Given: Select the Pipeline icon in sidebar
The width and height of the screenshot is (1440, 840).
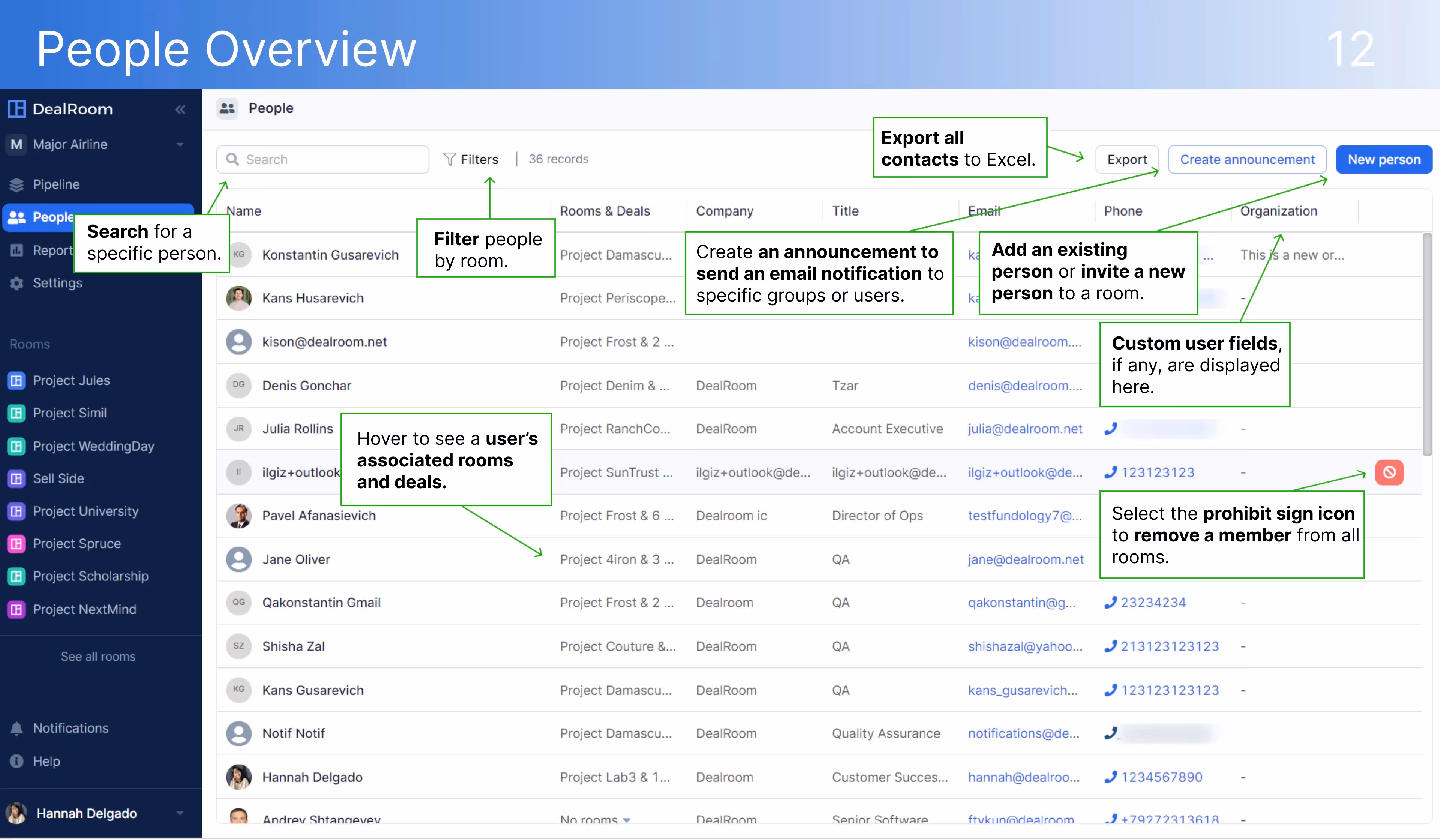Looking at the screenshot, I should pos(16,184).
